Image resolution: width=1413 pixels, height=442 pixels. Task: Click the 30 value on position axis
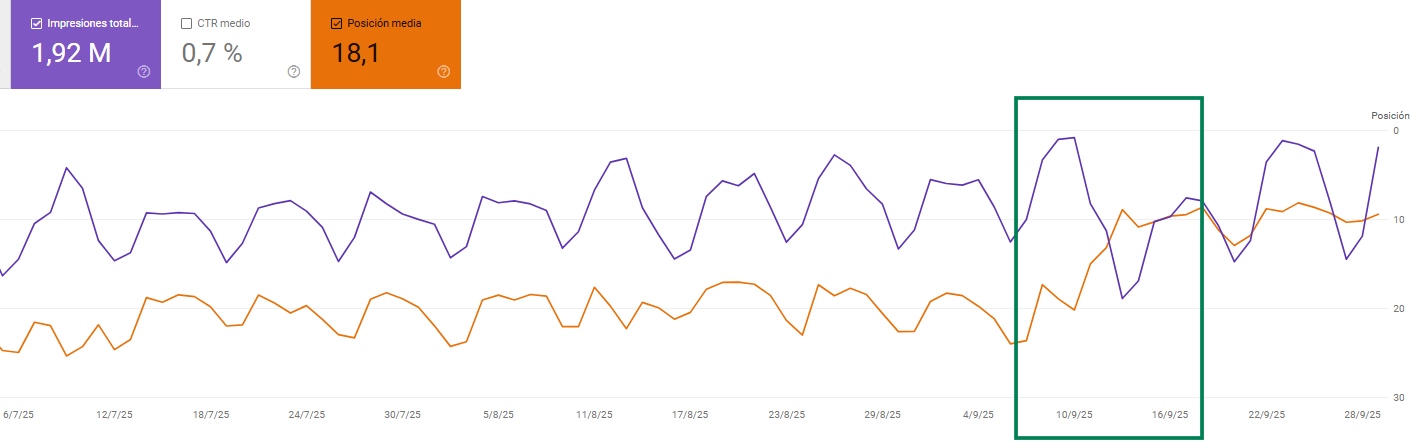1397,397
